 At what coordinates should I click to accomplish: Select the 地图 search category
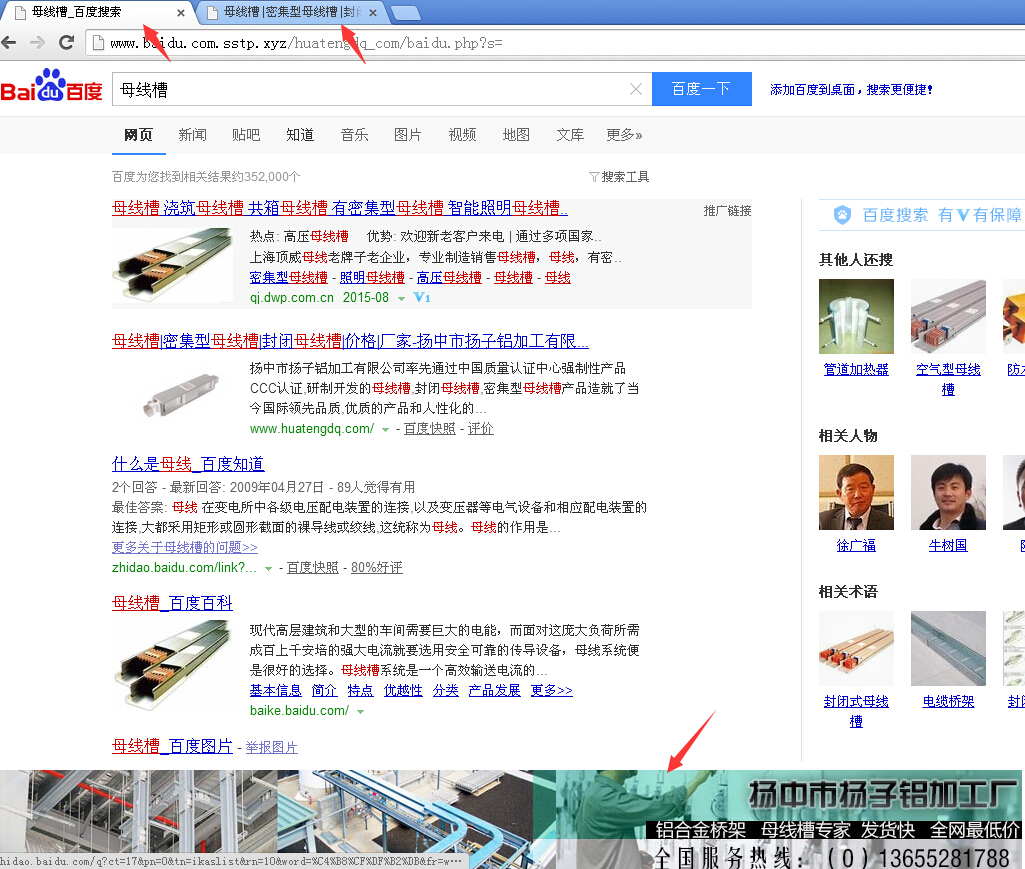coord(516,135)
